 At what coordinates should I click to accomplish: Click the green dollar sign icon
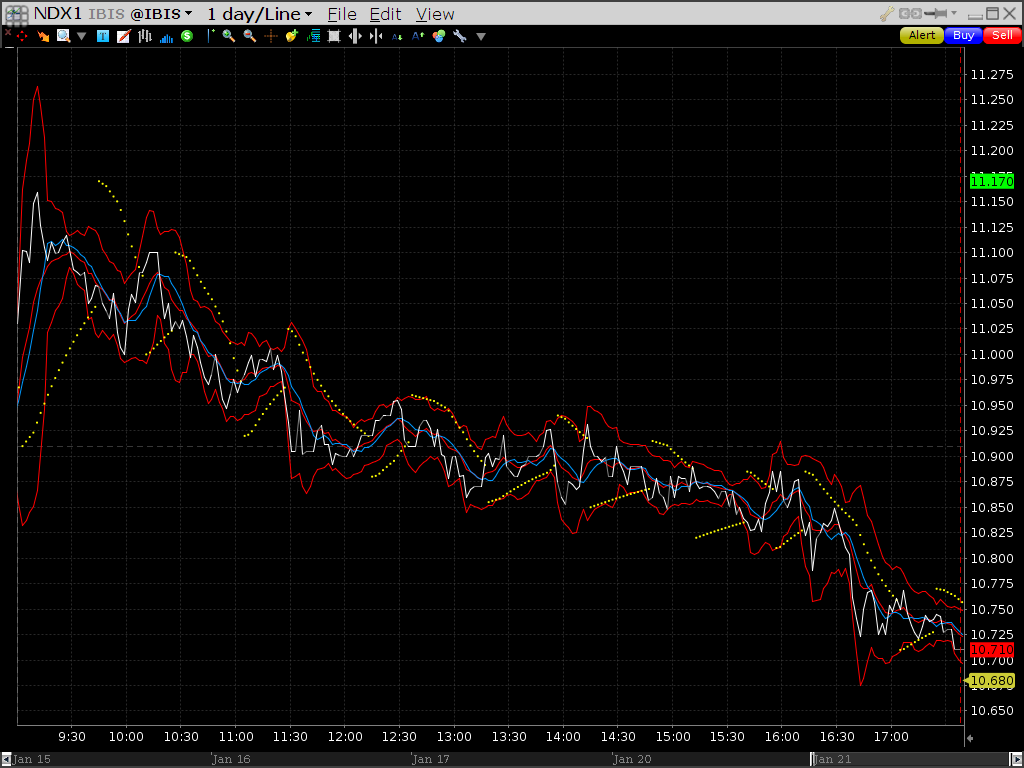(x=187, y=36)
